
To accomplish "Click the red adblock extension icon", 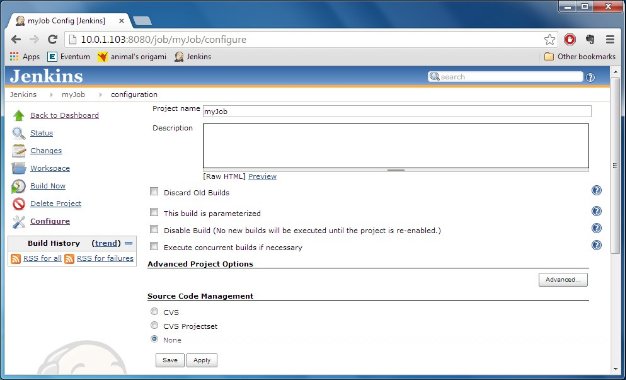I will click(x=570, y=39).
